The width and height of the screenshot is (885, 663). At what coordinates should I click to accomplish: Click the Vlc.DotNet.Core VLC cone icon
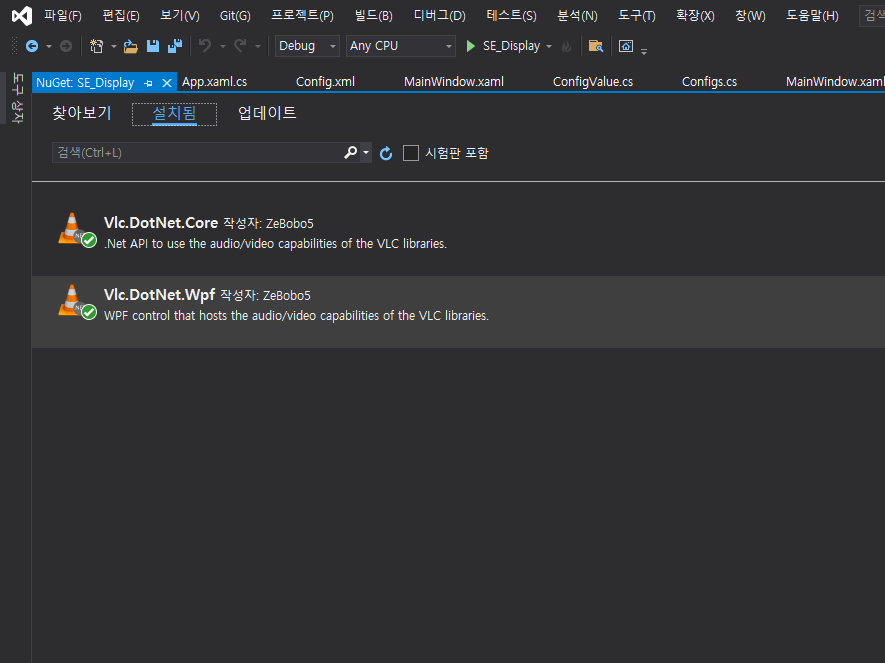74,228
